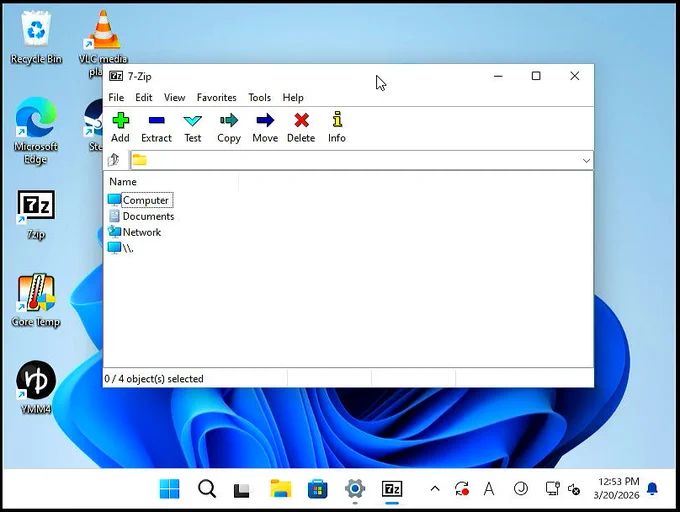
Task: Click the 7-Zip title bar icon
Action: [x=116, y=76]
